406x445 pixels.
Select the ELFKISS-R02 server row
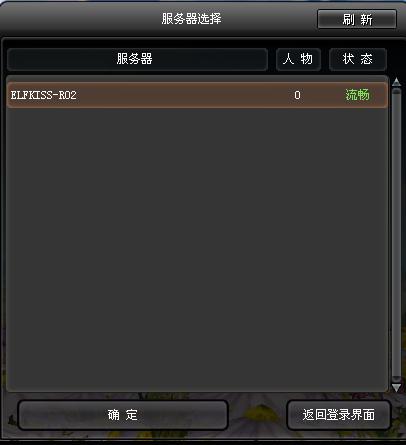[x=197, y=95]
